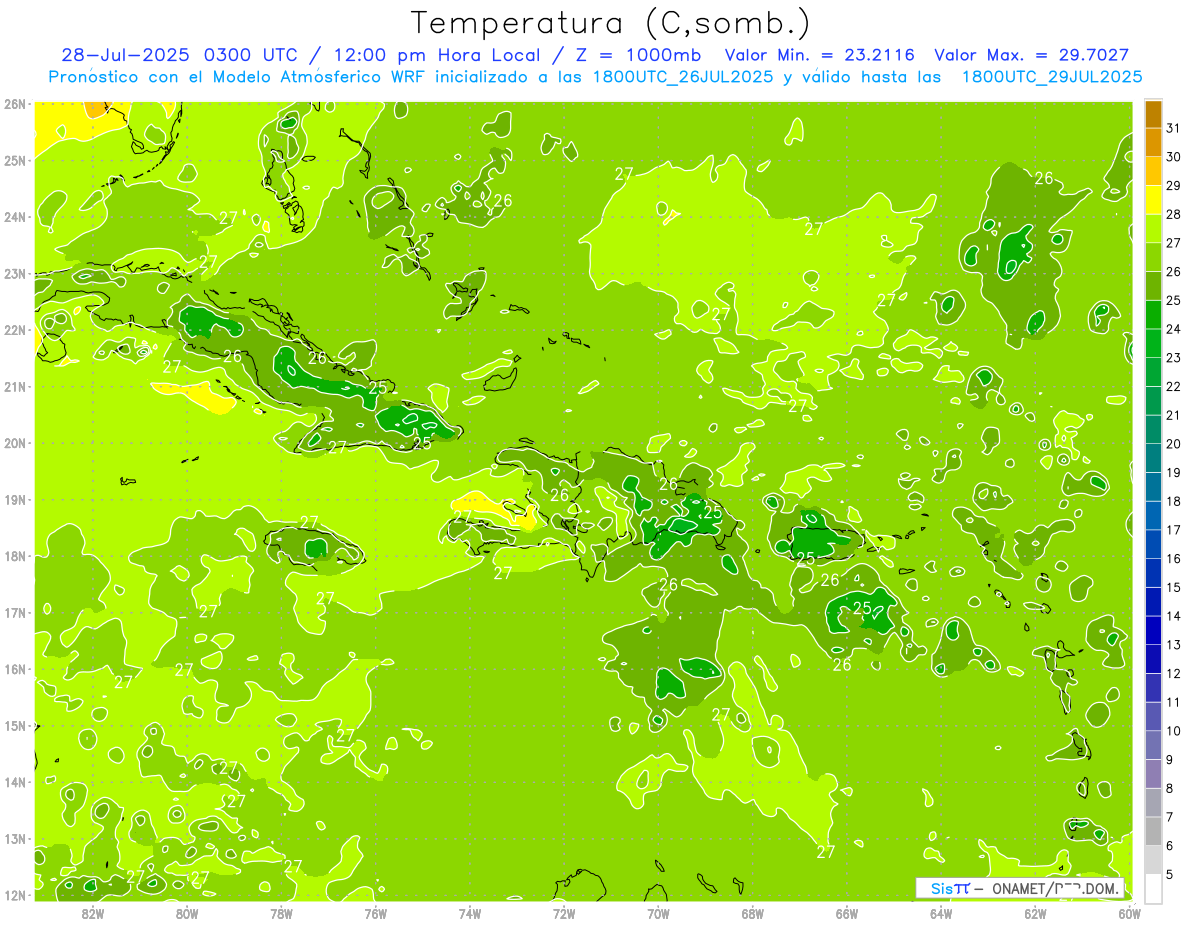Click the legend value label '12'
Screen dimensions: 1200x927
[1174, 673]
